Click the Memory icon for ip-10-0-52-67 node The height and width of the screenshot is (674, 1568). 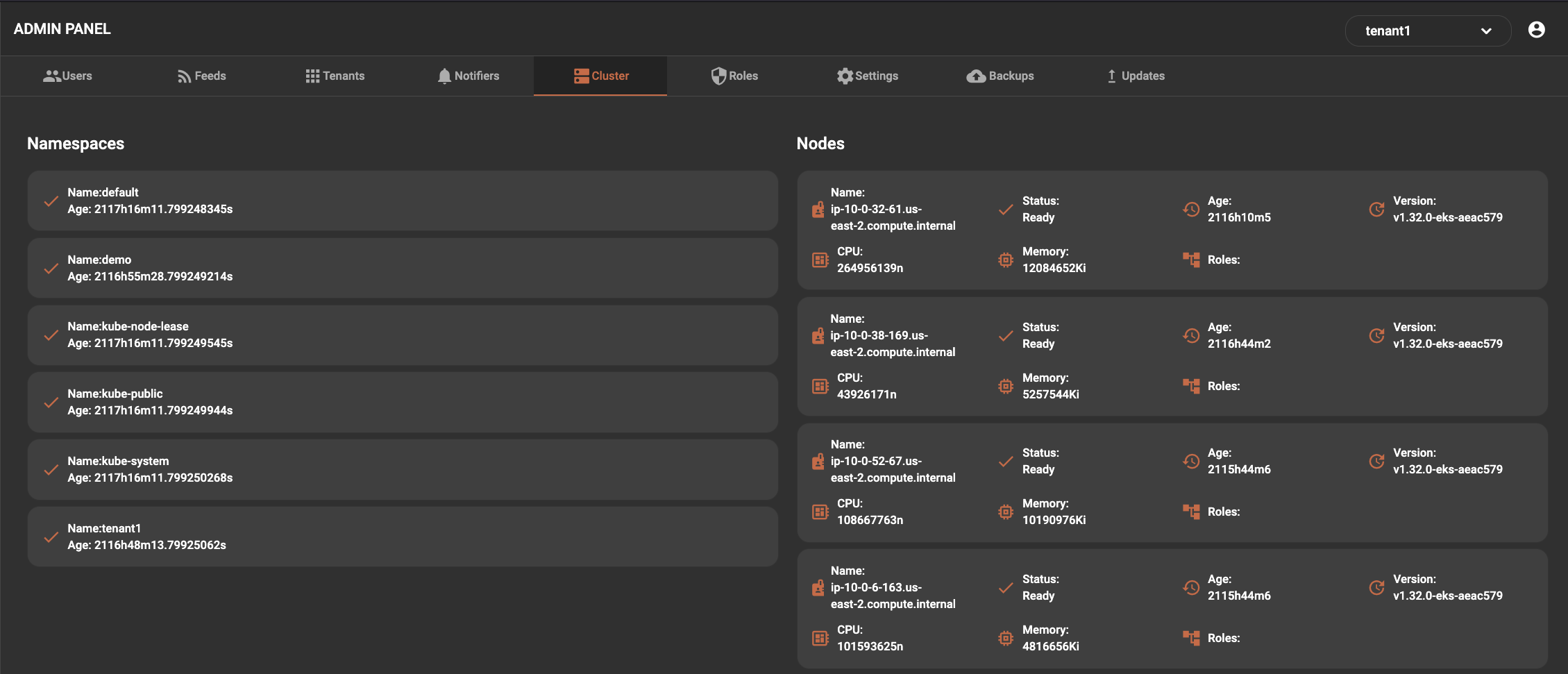1005,512
